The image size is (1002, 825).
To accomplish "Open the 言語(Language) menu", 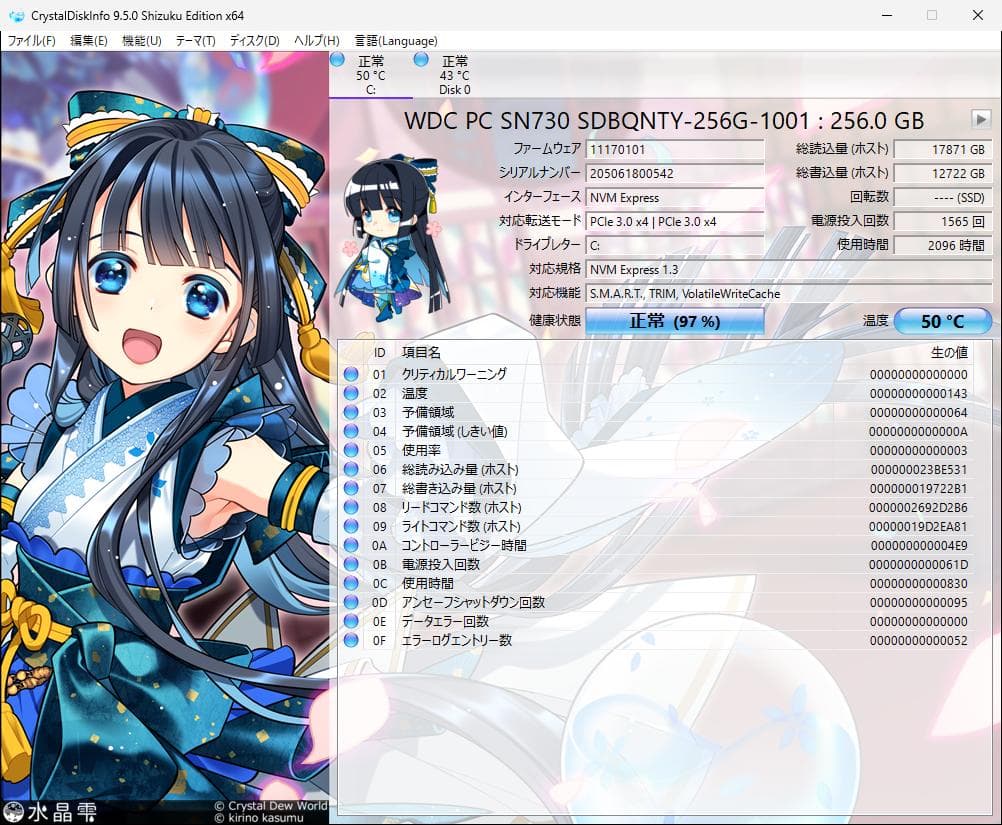I will (x=395, y=40).
